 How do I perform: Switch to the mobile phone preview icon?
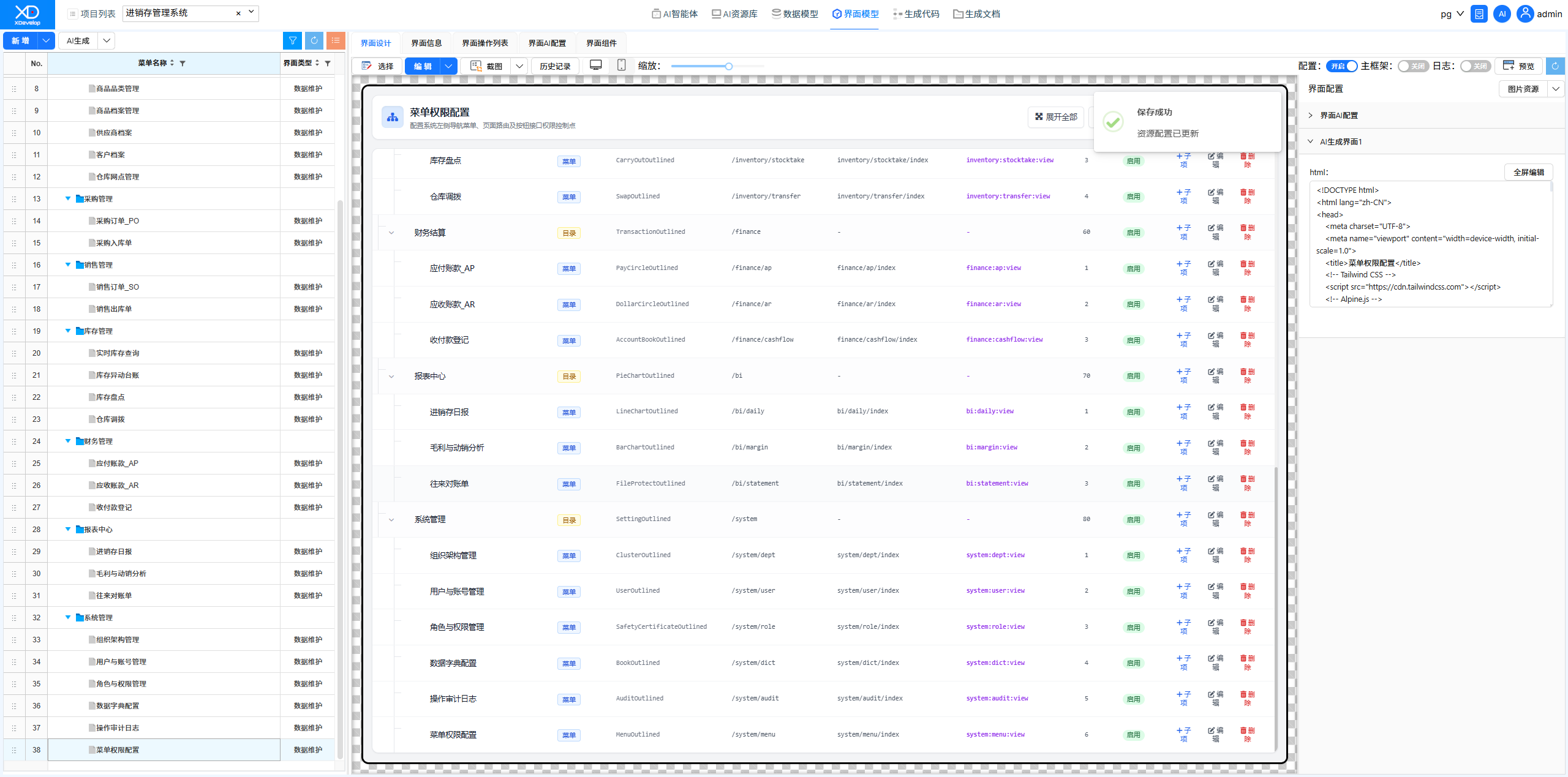click(621, 65)
